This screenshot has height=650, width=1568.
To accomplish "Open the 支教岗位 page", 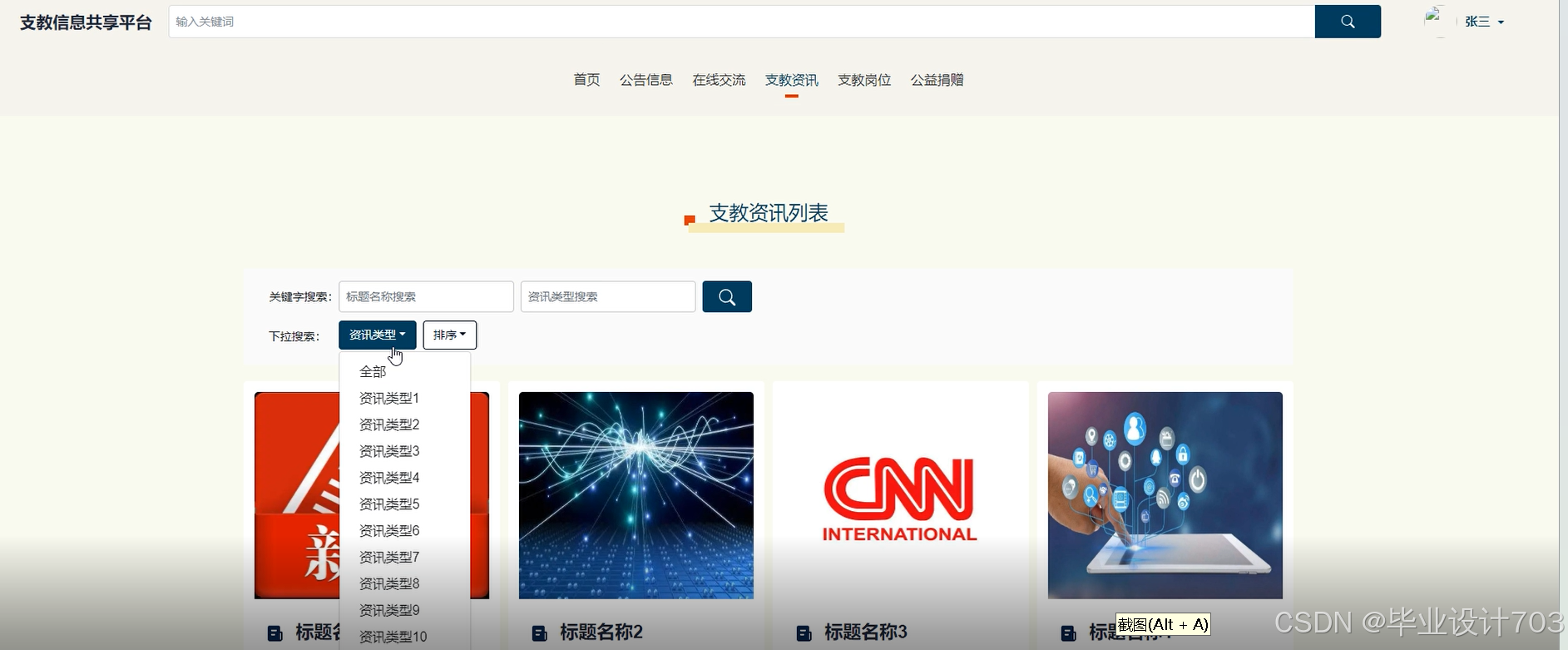I will pos(864,80).
